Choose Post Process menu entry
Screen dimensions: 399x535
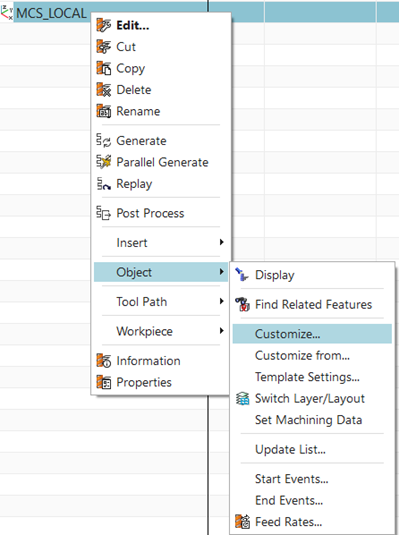tap(161, 213)
